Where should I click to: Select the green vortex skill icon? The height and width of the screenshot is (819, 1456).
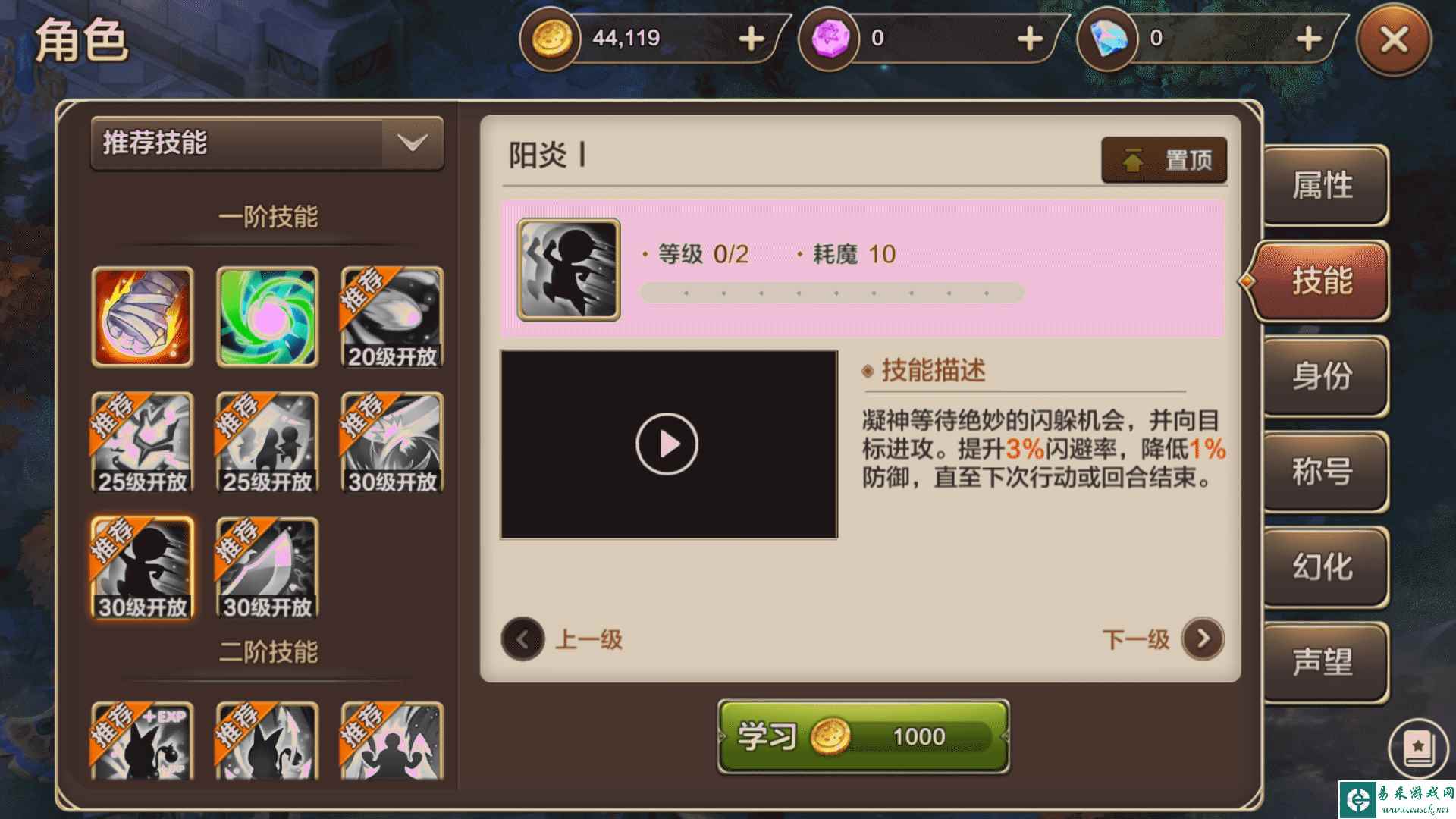pos(268,317)
